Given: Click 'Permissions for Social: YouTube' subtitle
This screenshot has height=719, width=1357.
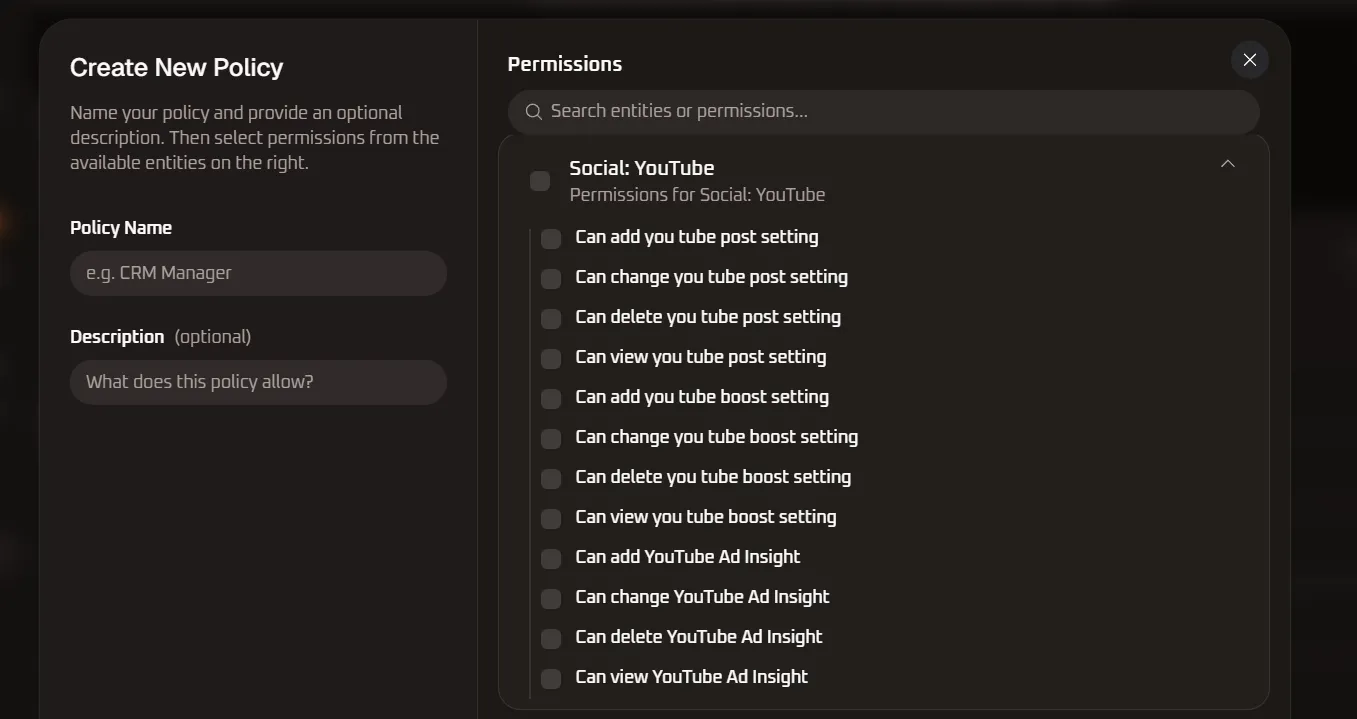Looking at the screenshot, I should [697, 195].
